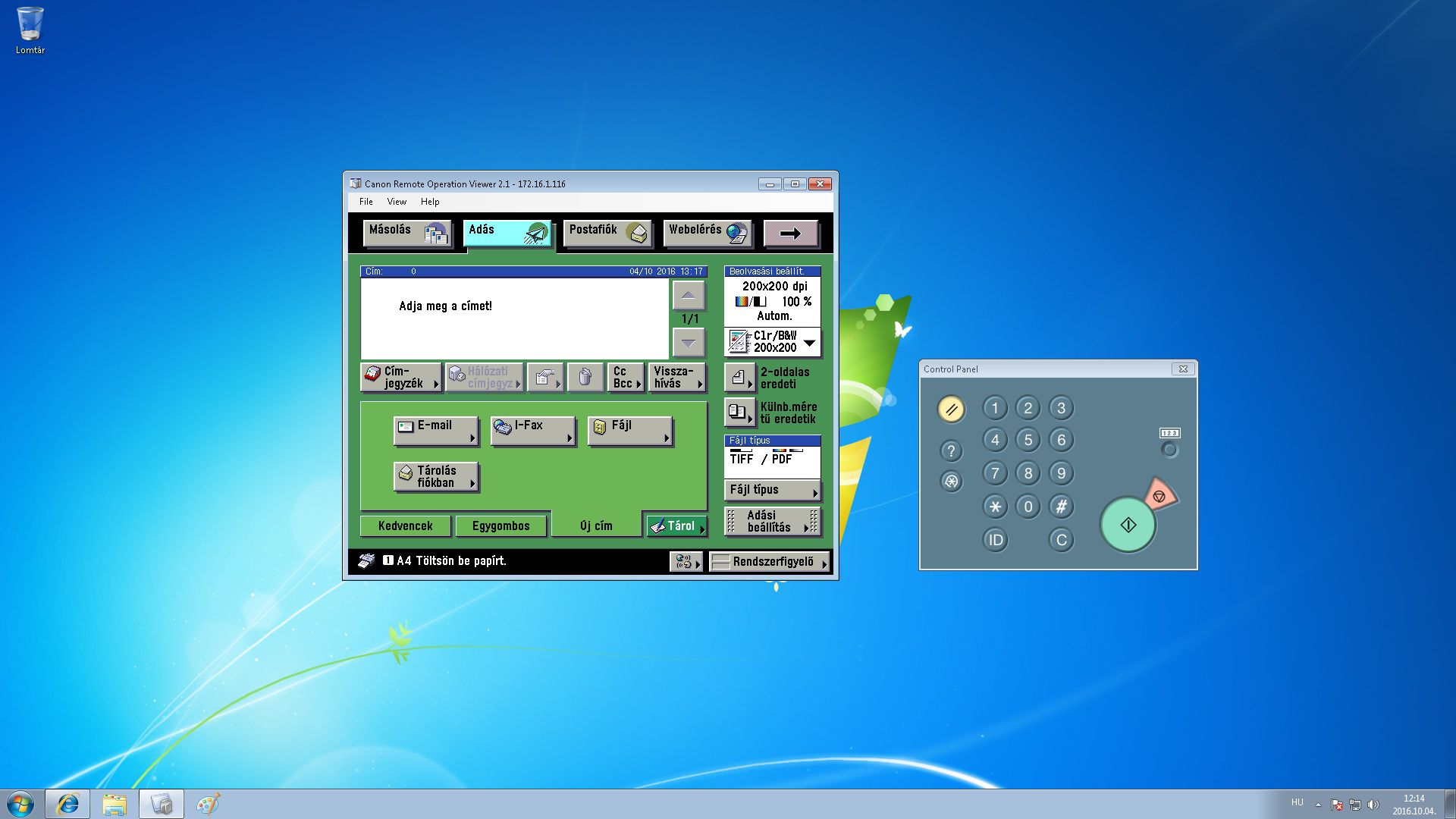Open the Fájl típus file type button

pos(773,490)
